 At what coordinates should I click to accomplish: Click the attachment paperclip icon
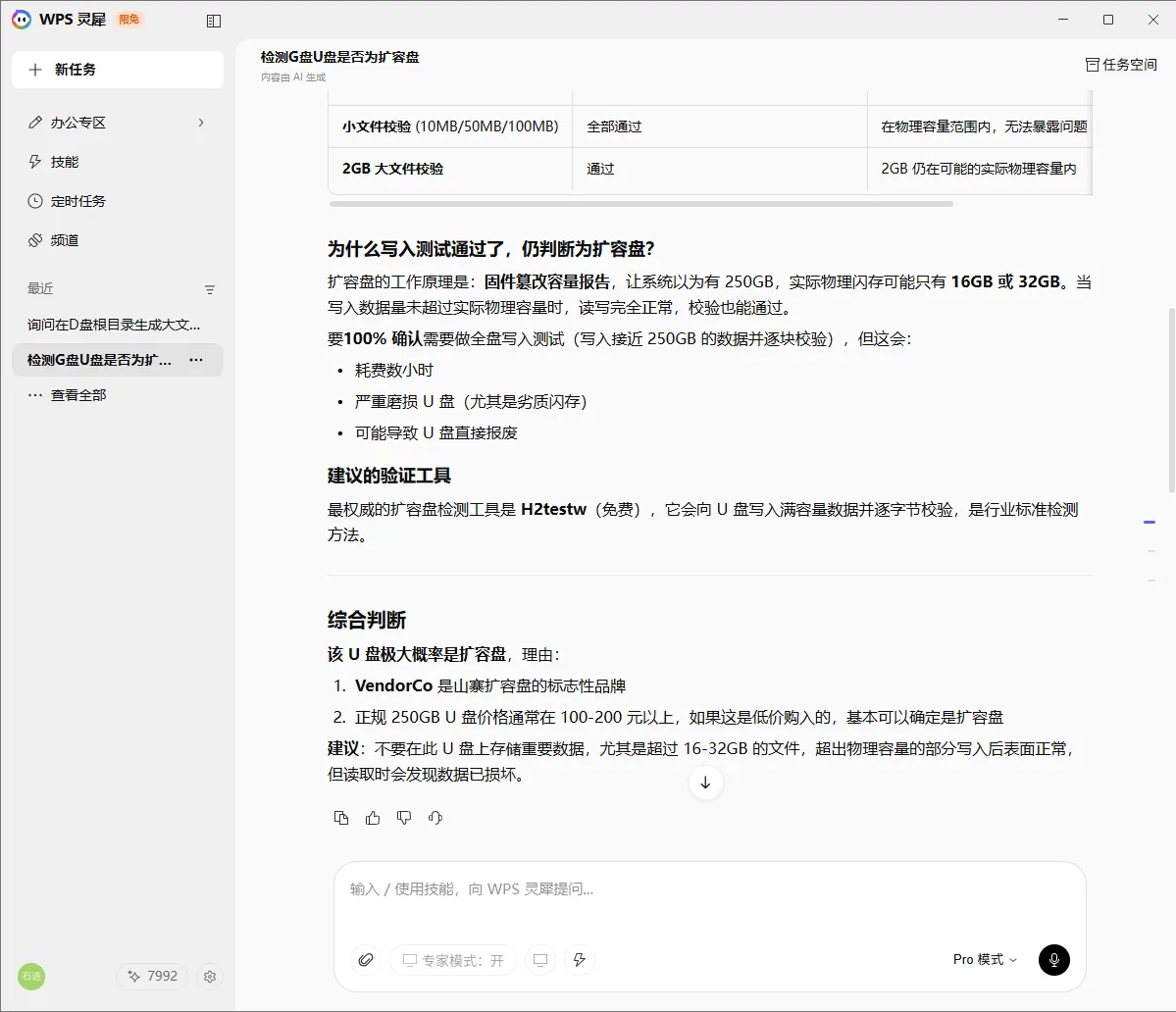pyautogui.click(x=366, y=959)
